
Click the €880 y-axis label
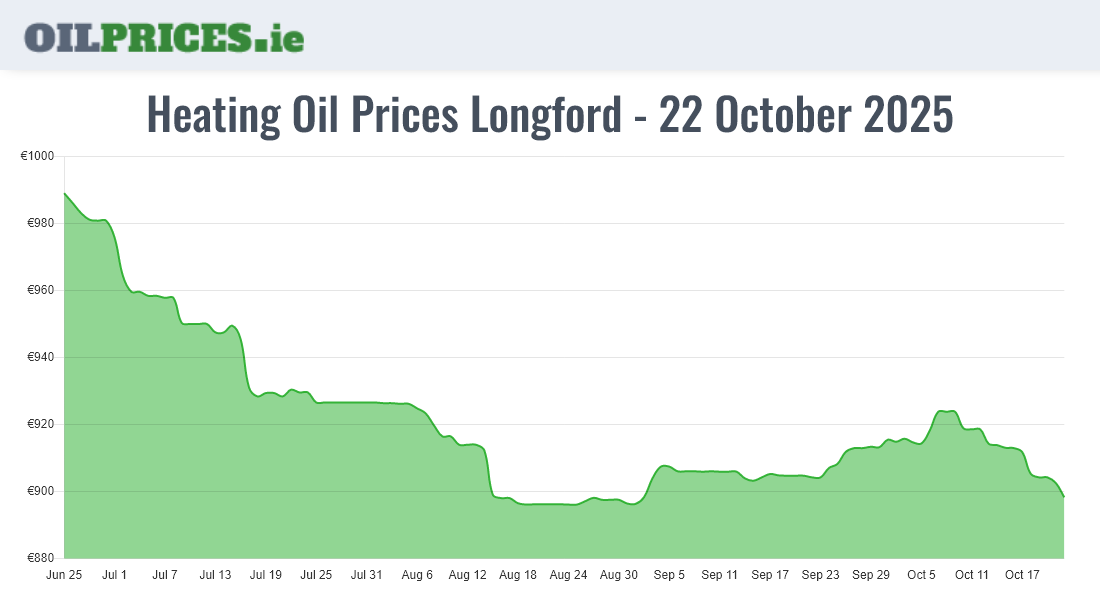pyautogui.click(x=40, y=558)
